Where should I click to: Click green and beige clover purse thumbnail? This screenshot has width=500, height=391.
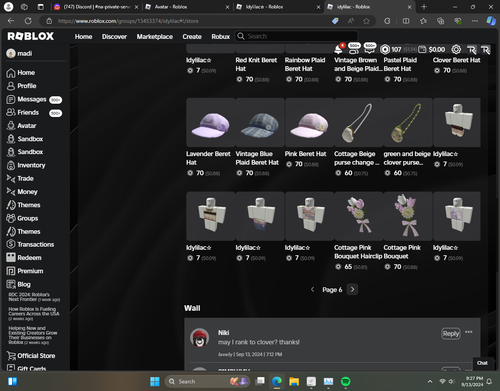(x=408, y=122)
